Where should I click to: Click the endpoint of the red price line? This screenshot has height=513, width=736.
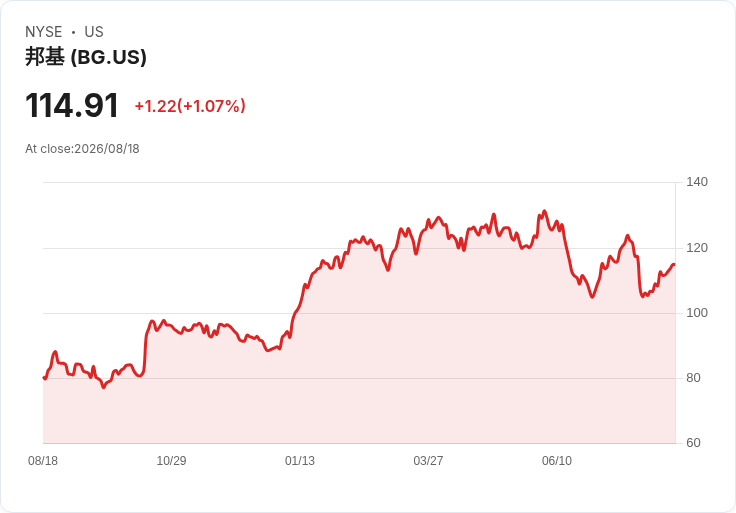coord(675,265)
